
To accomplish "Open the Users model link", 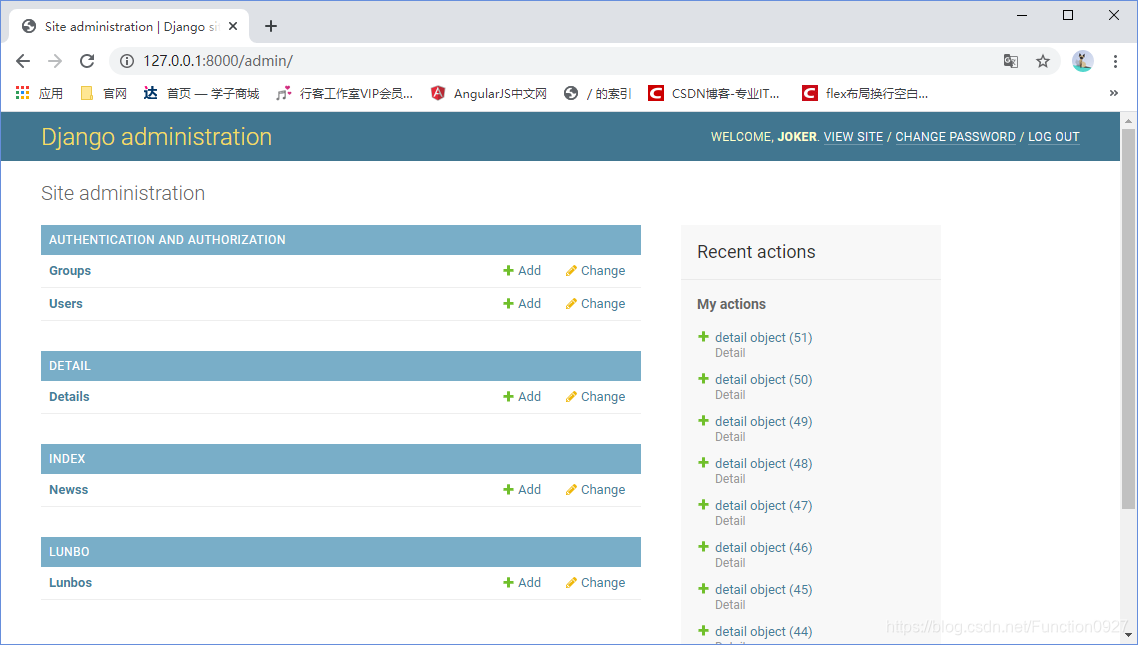I will tap(65, 303).
